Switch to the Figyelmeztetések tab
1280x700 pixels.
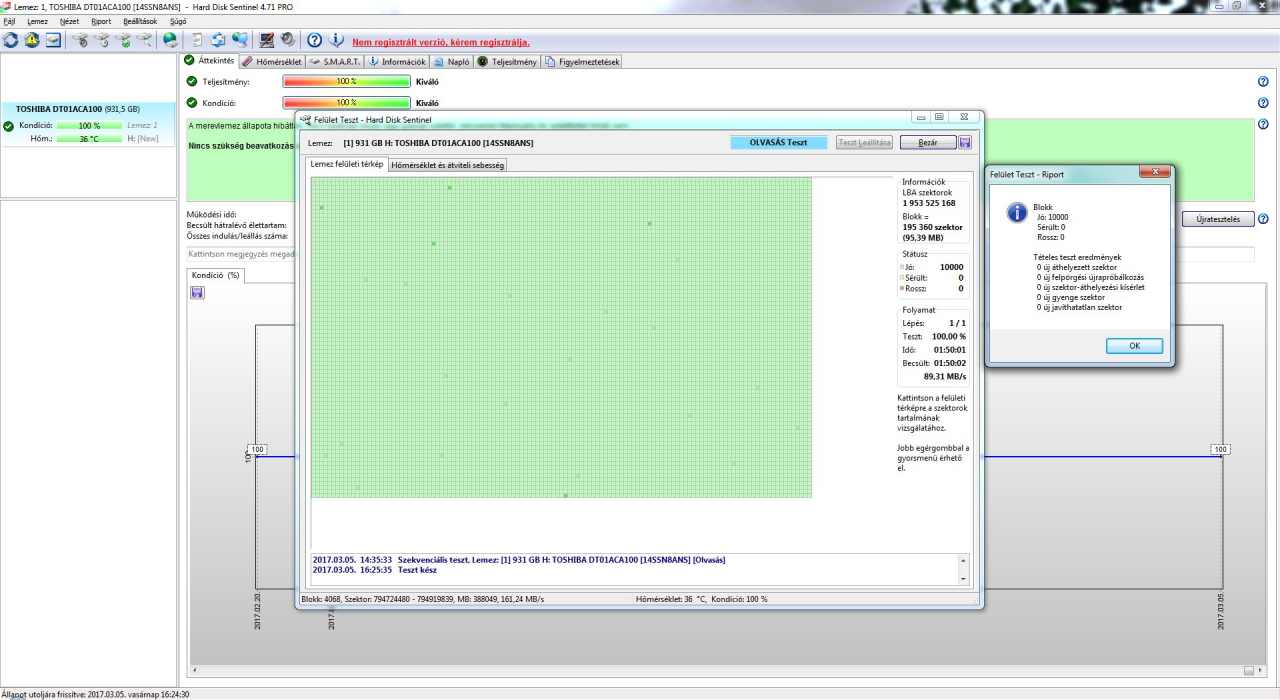click(582, 62)
